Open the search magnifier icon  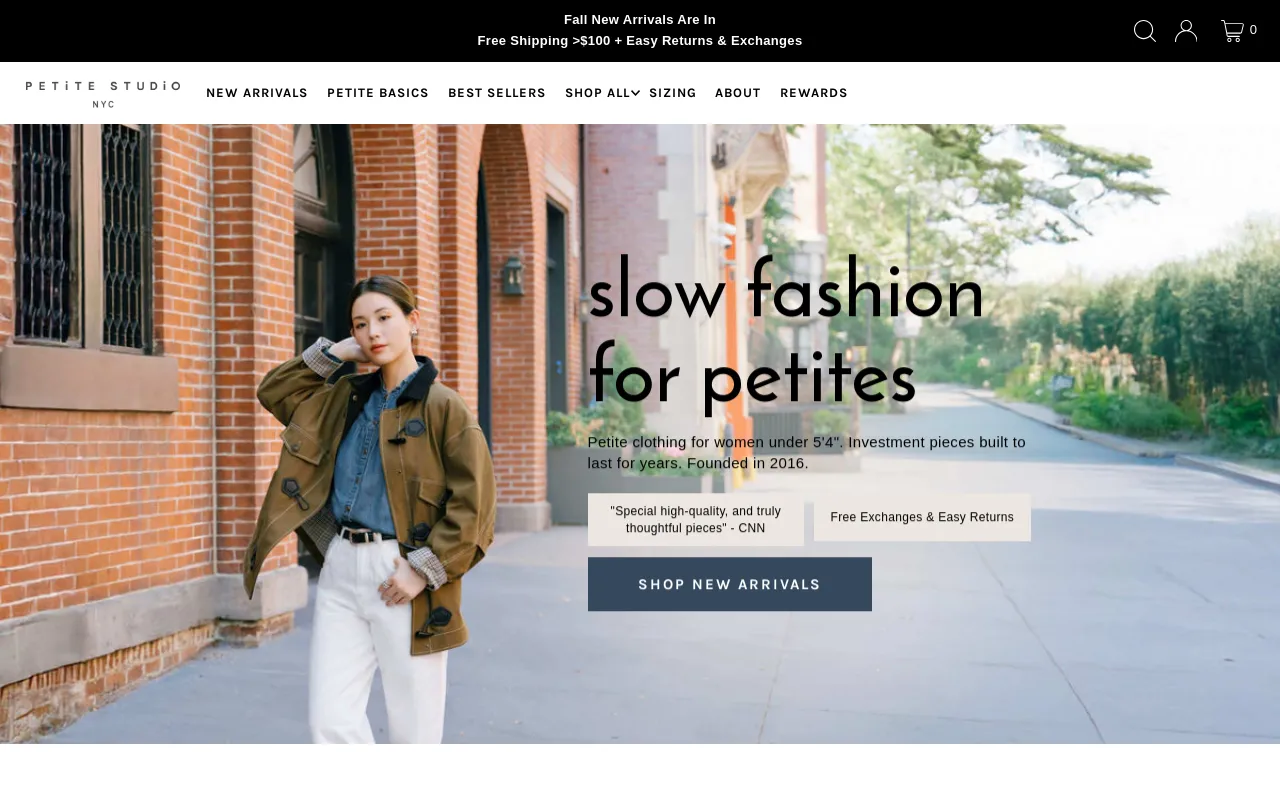pyautogui.click(x=1145, y=31)
